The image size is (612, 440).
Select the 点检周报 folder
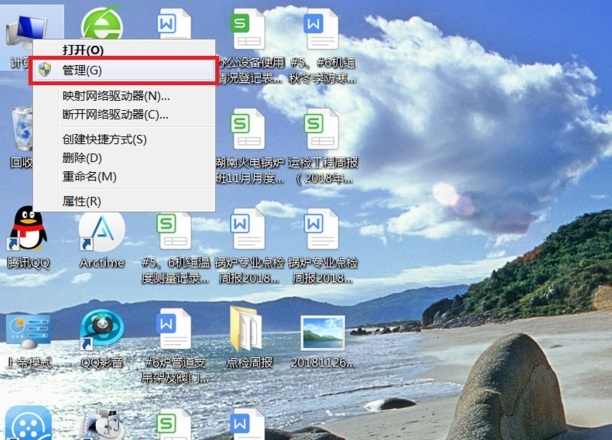coord(247,329)
